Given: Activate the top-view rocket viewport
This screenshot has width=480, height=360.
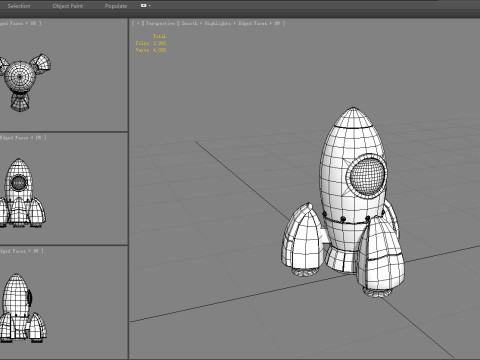Looking at the screenshot, I should tap(63, 75).
